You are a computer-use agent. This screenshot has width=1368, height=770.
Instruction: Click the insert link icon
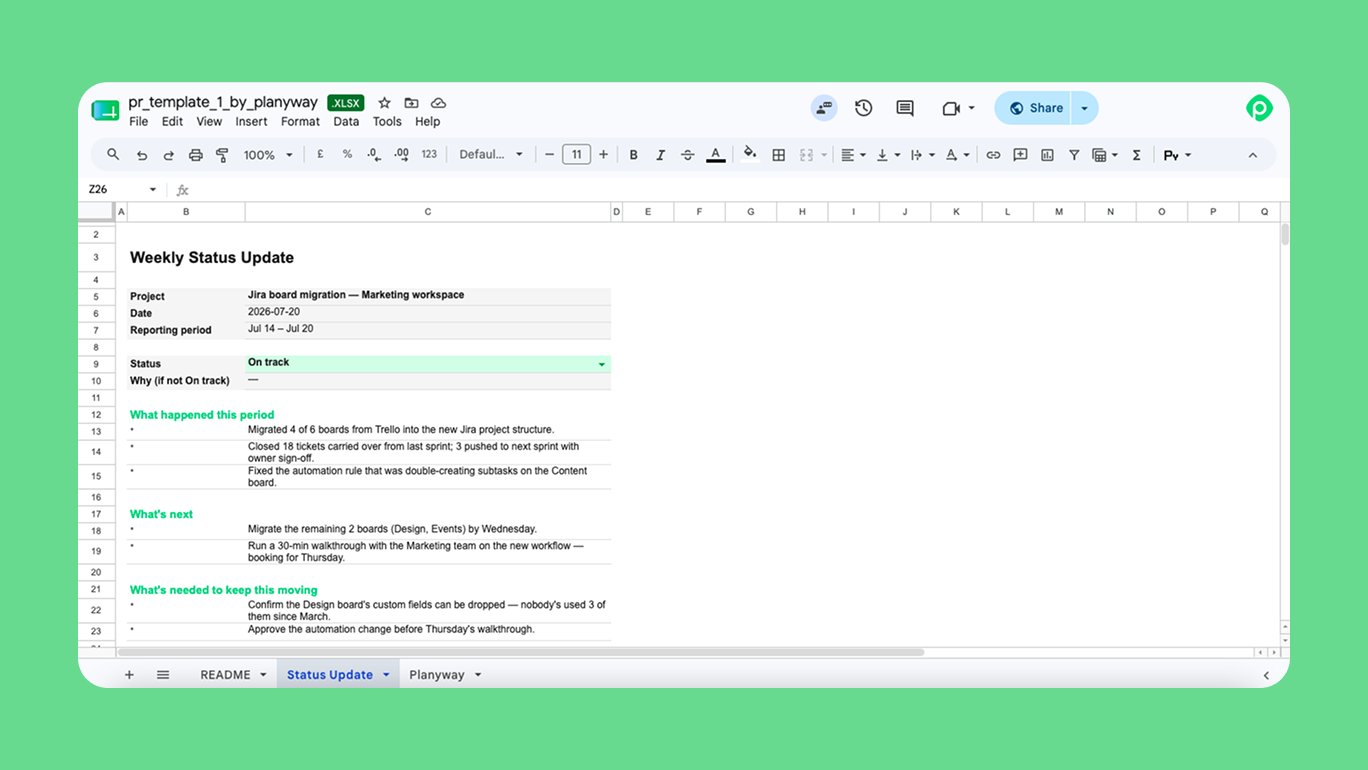click(x=993, y=155)
